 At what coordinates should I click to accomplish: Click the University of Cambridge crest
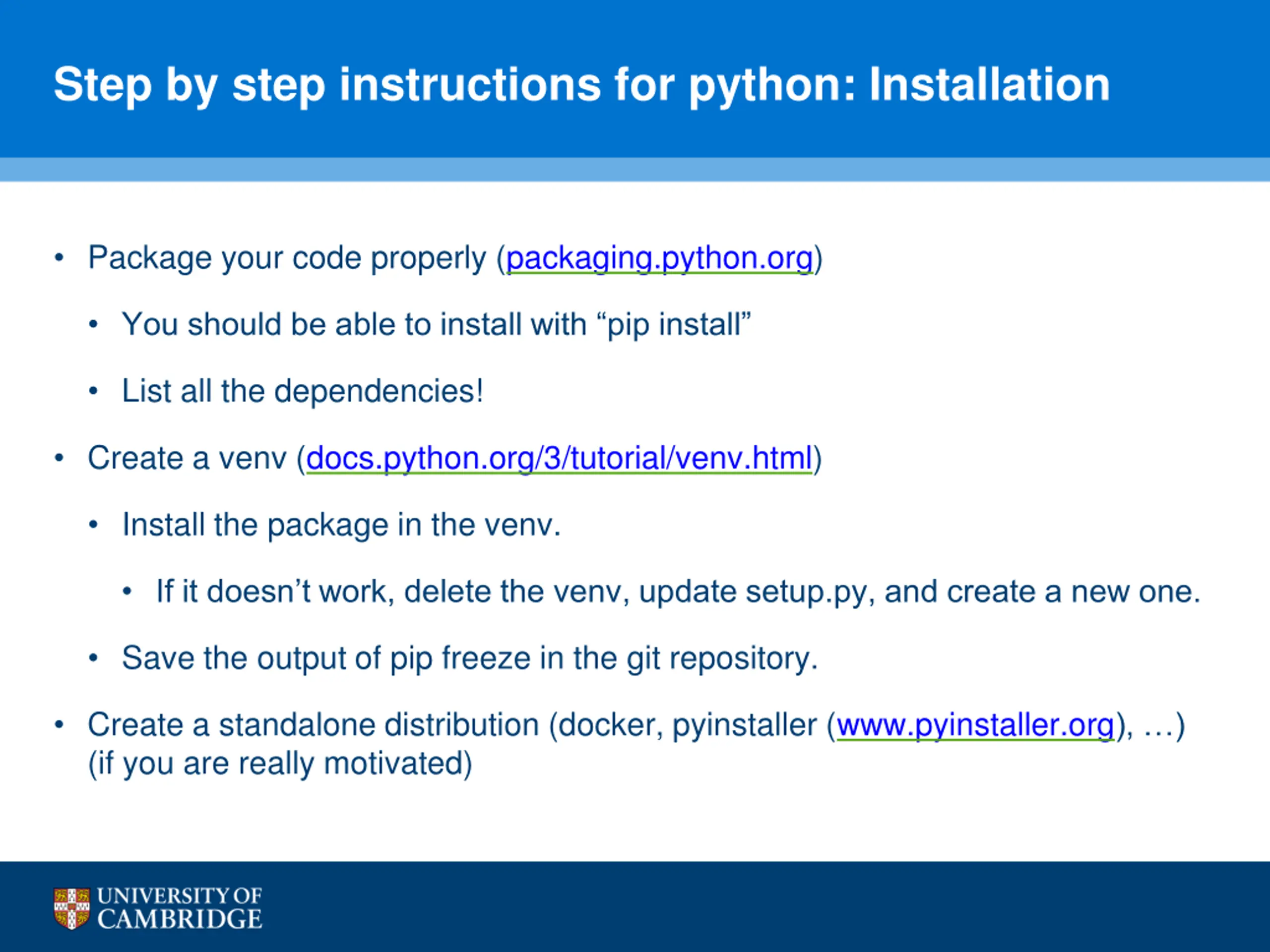click(72, 908)
